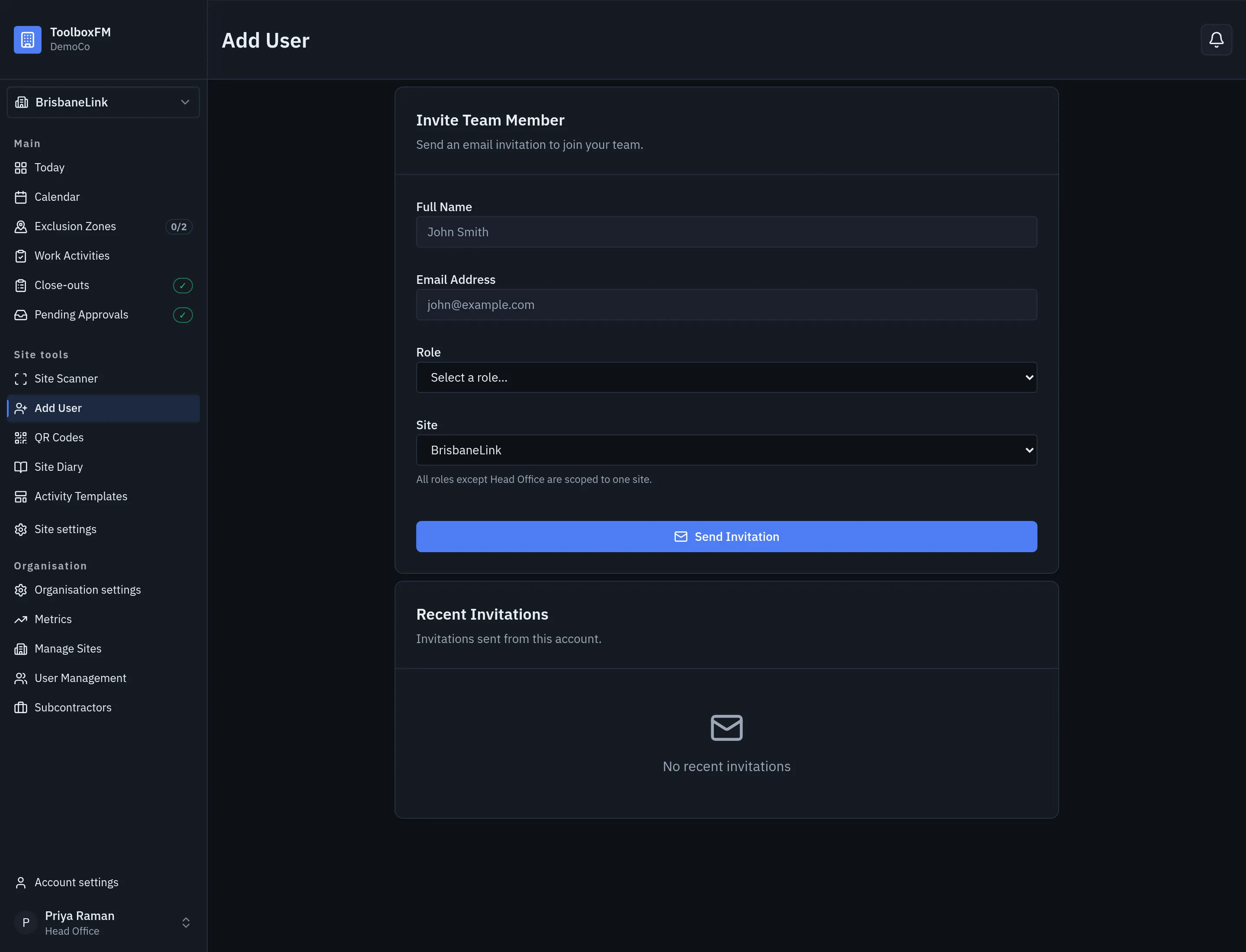
Task: Click the ToolboxFM building logo icon
Action: click(x=28, y=40)
